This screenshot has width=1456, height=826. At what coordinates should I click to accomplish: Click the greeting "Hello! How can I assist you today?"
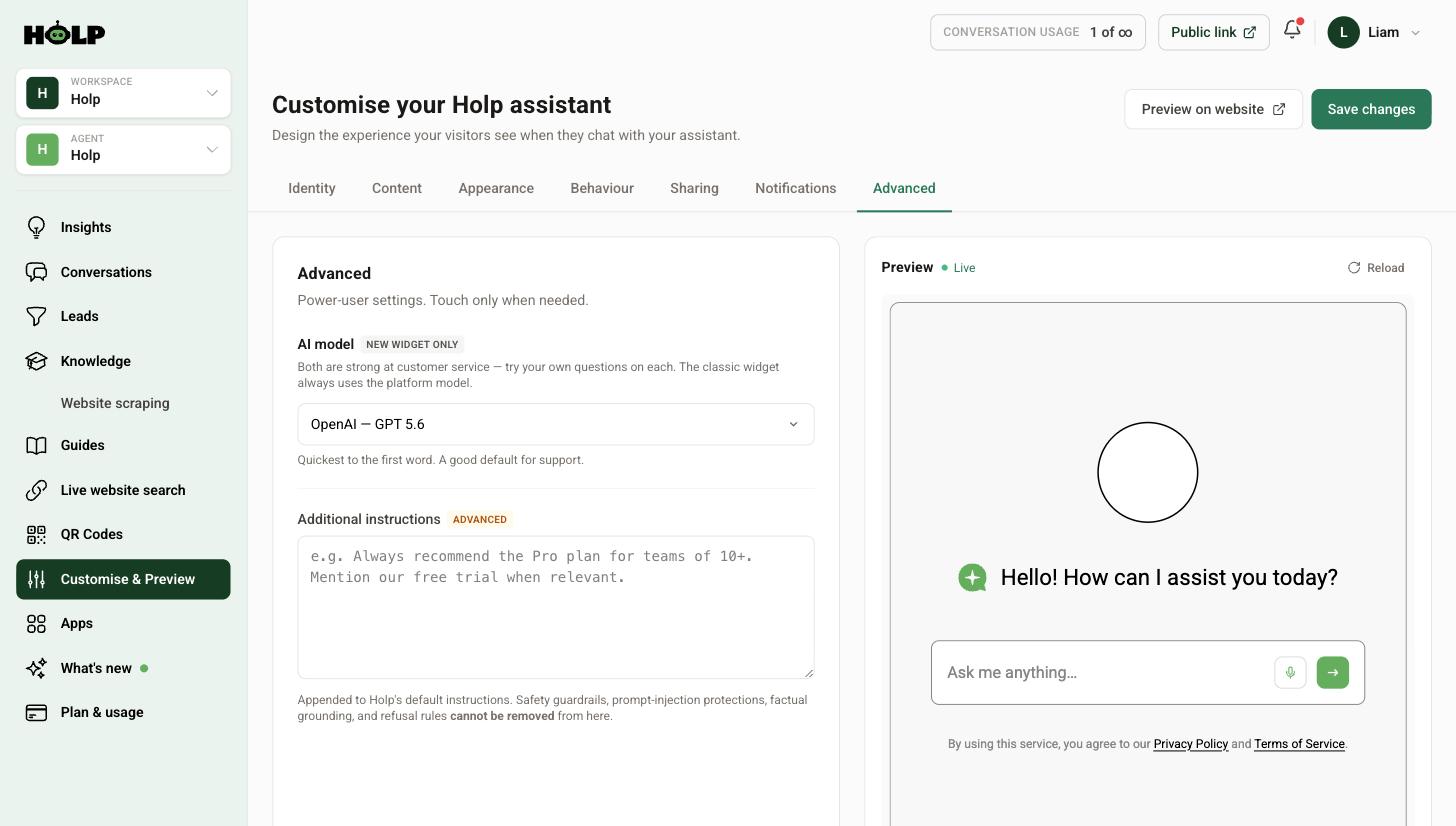[x=1169, y=577]
